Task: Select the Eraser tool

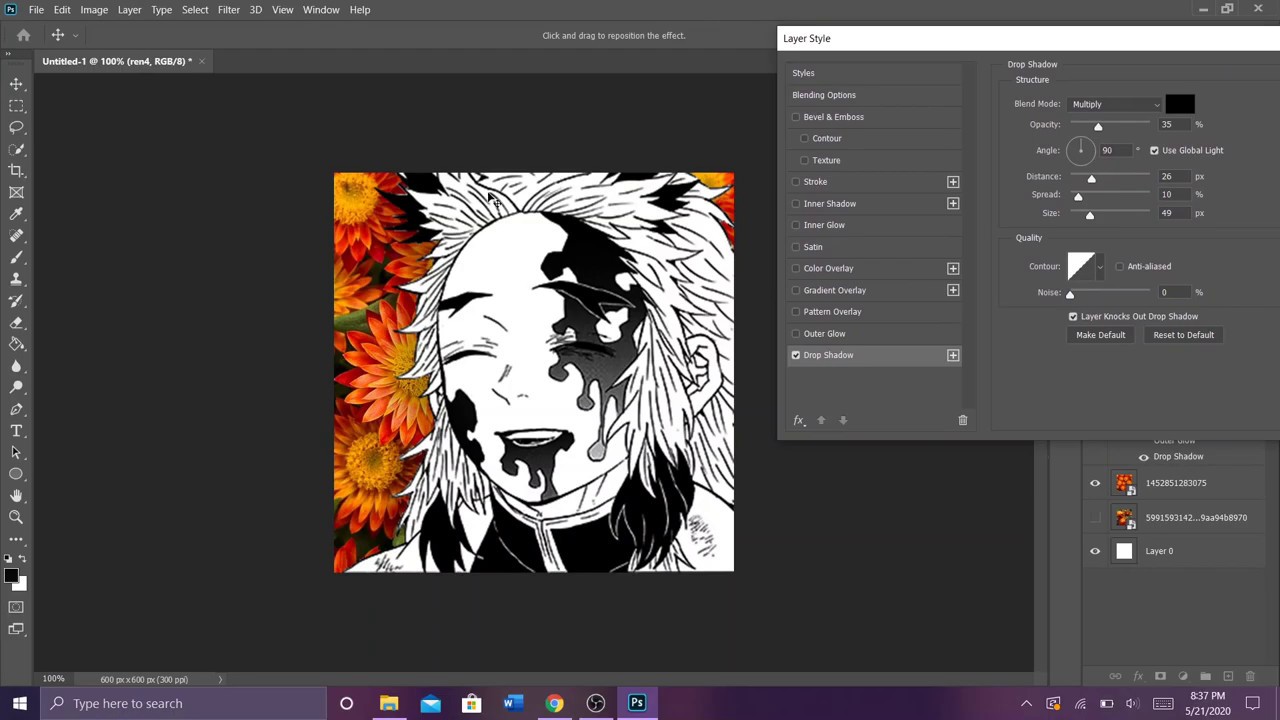Action: pyautogui.click(x=16, y=322)
